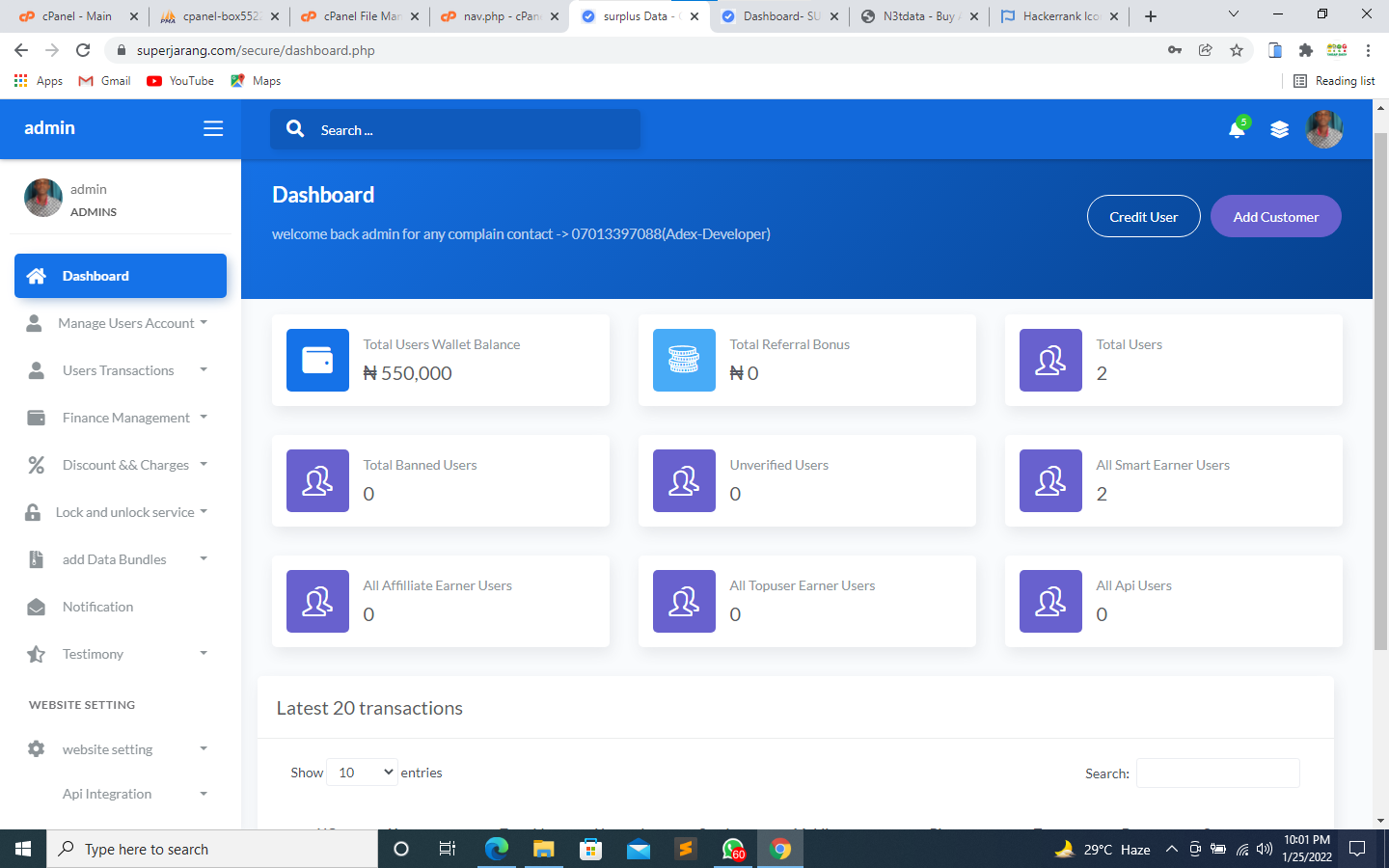Image resolution: width=1389 pixels, height=868 pixels.
Task: Click the Total Referral Bonus coins icon
Action: 684,360
